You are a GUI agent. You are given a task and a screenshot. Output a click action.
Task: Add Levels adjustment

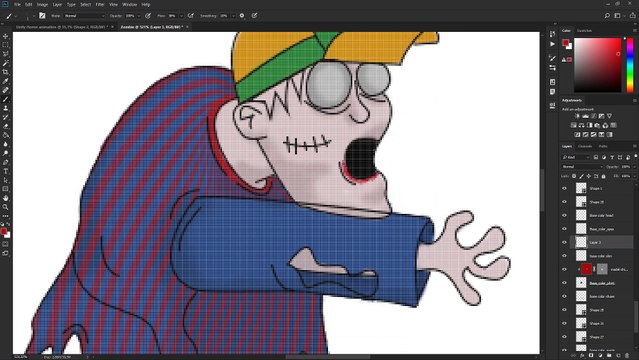pos(585,116)
